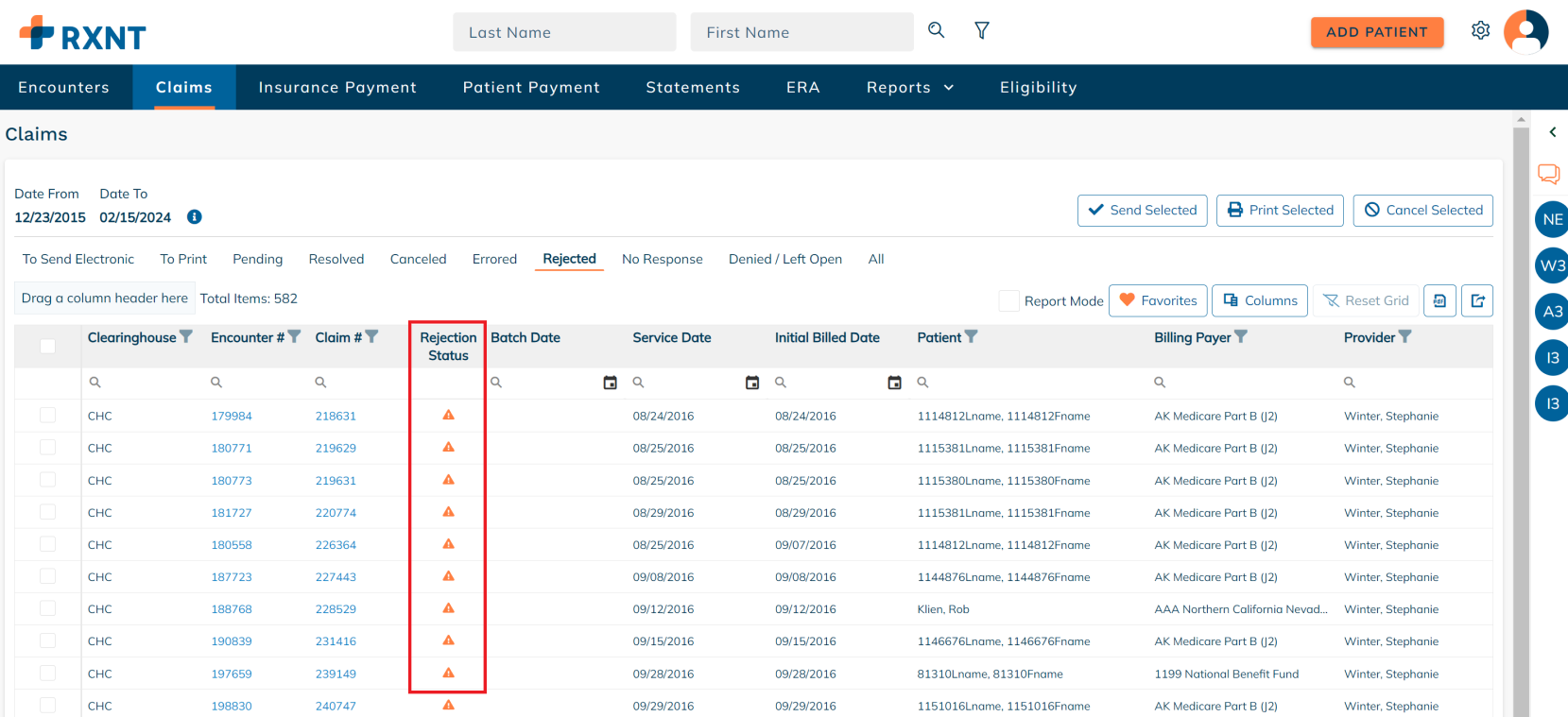Switch to the Errored claims tab

tap(494, 259)
